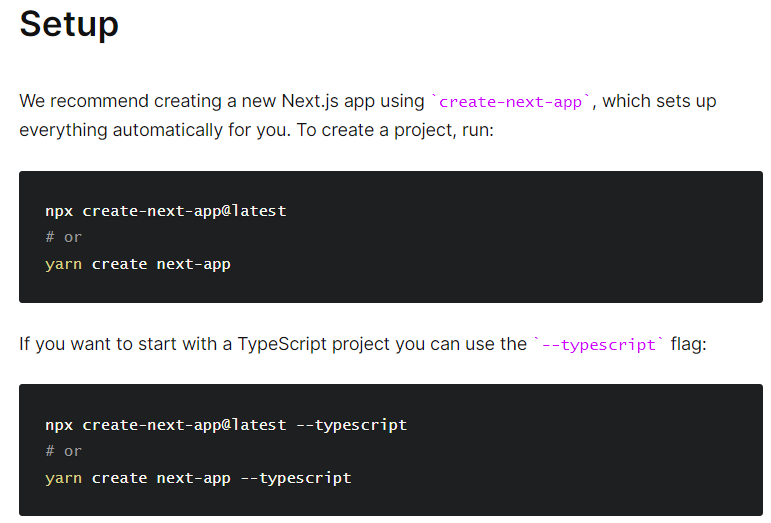Click the line npx create-next-app@latest
Screen dimensions: 771x523
coord(166,211)
